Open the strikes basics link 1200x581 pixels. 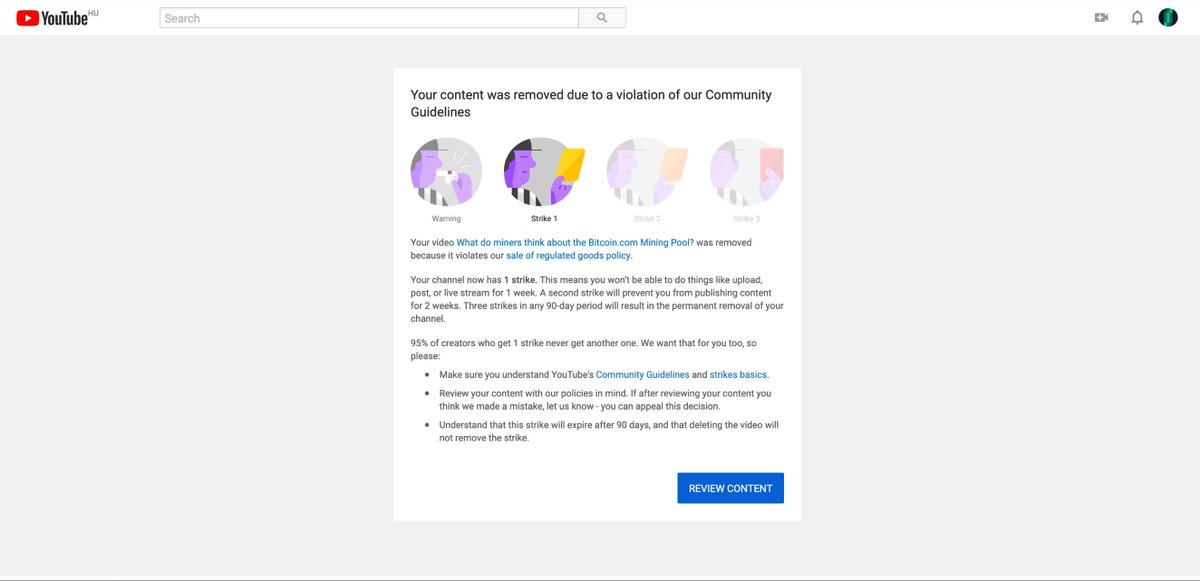coord(738,375)
